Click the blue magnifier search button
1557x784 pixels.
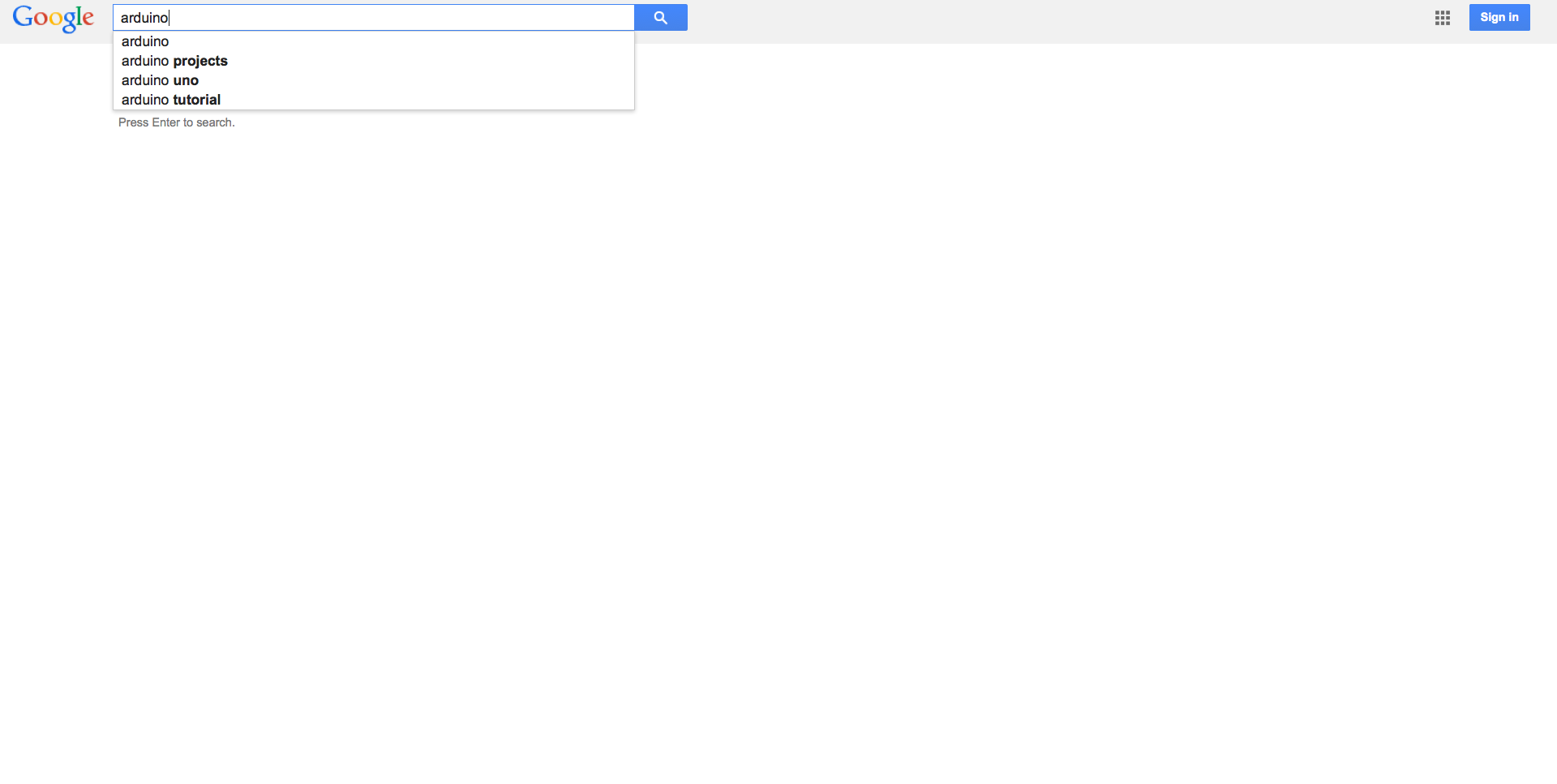coord(660,18)
